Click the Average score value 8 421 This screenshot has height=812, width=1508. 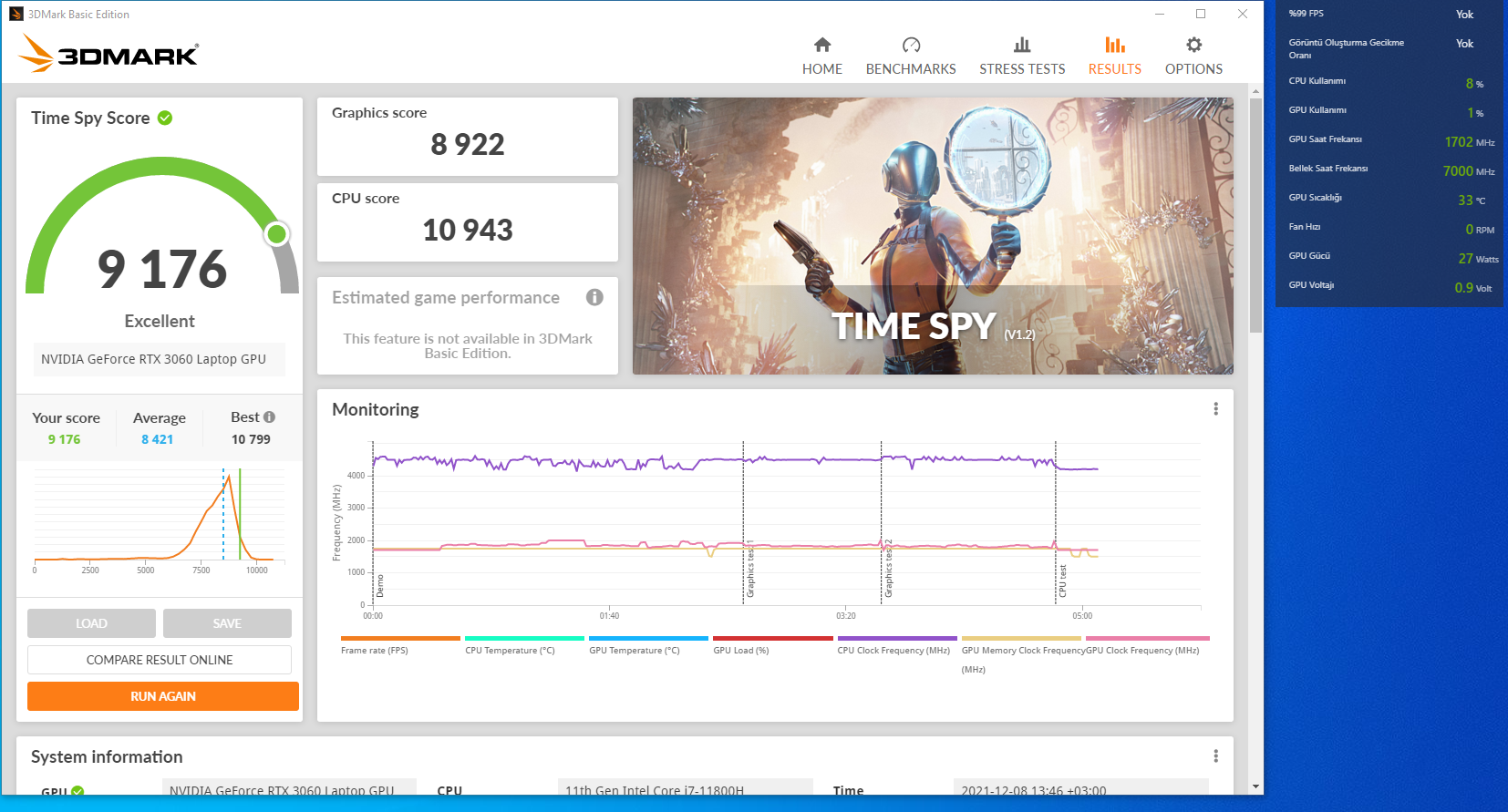(x=157, y=439)
